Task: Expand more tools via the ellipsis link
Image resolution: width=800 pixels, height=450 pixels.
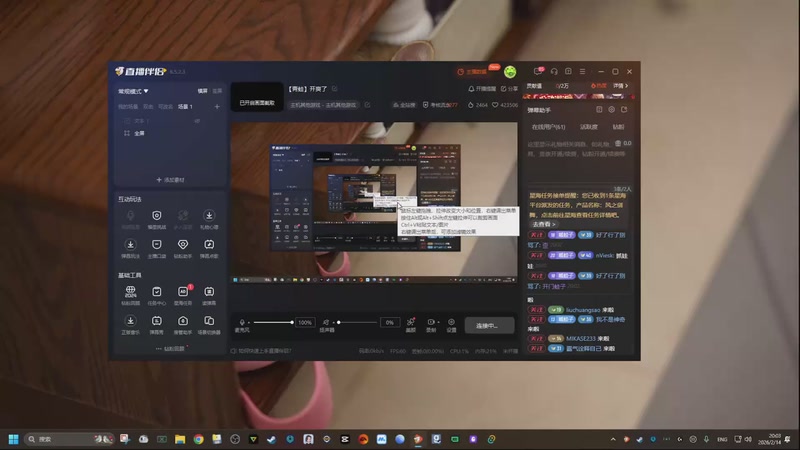Action: coord(170,349)
